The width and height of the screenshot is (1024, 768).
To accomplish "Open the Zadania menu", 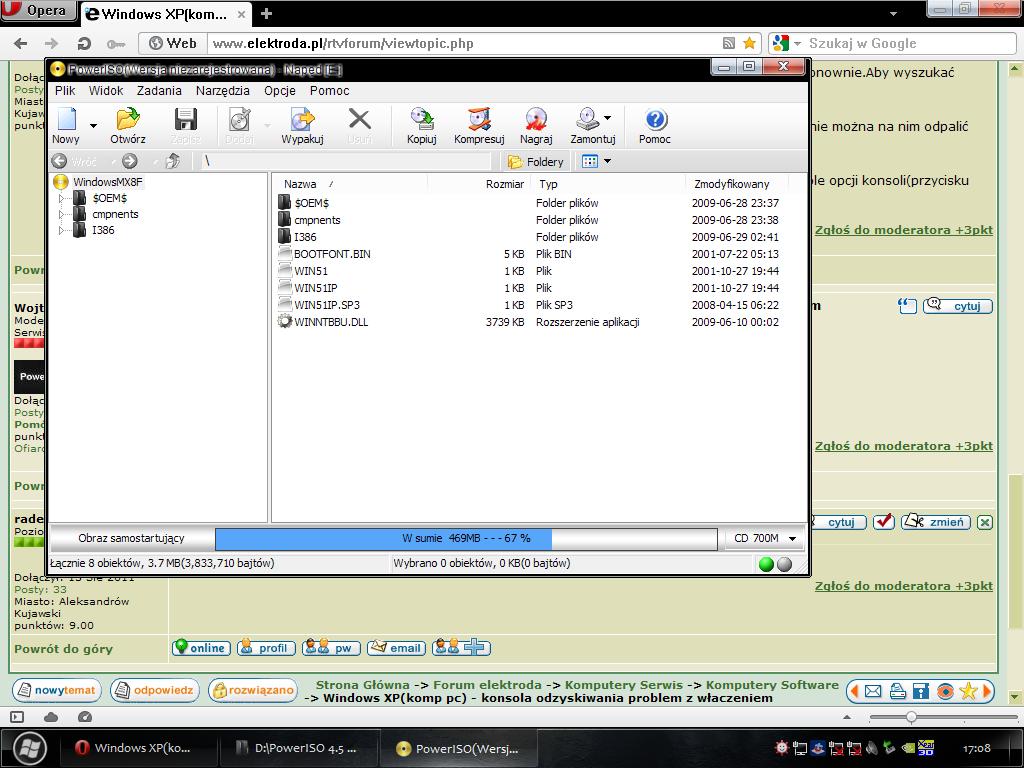I will coord(159,91).
